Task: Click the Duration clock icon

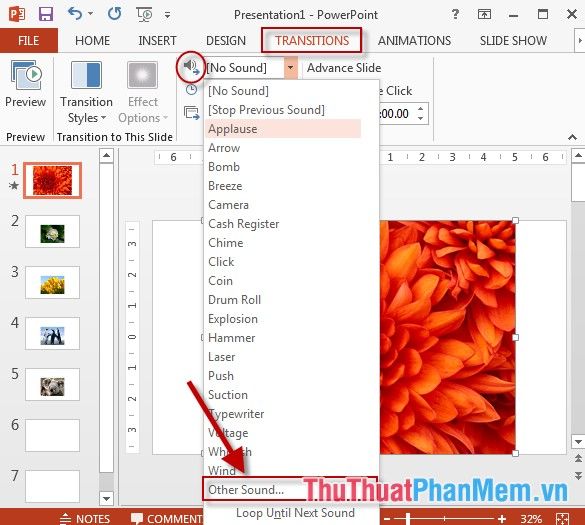Action: point(191,90)
